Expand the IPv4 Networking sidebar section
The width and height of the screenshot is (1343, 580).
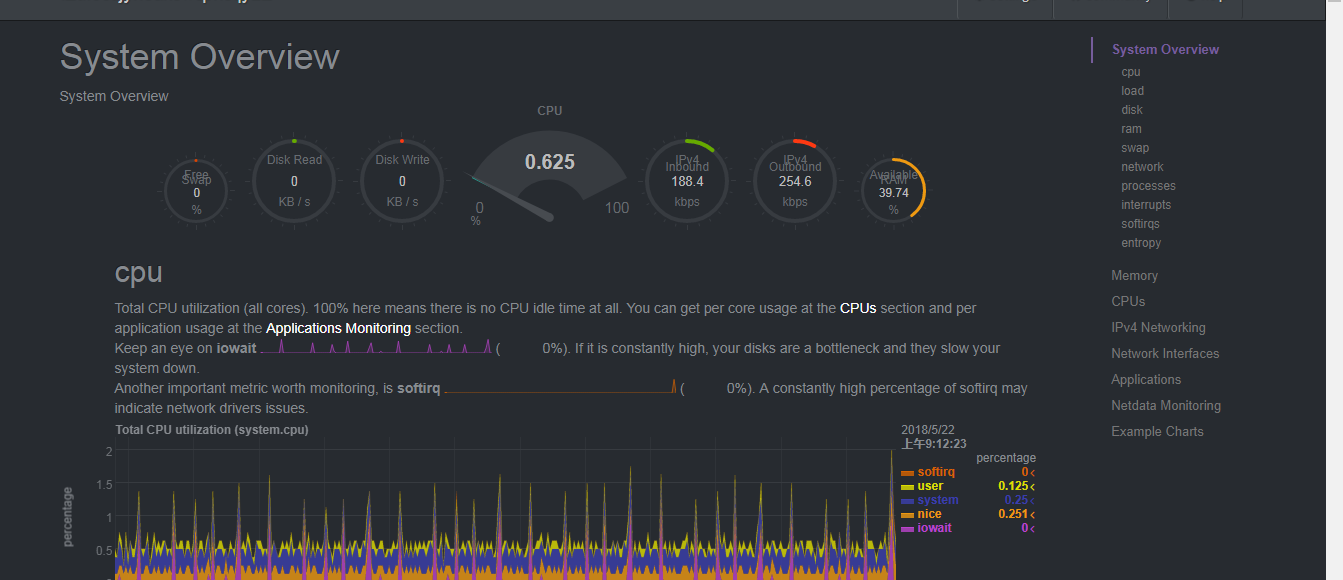(1158, 327)
